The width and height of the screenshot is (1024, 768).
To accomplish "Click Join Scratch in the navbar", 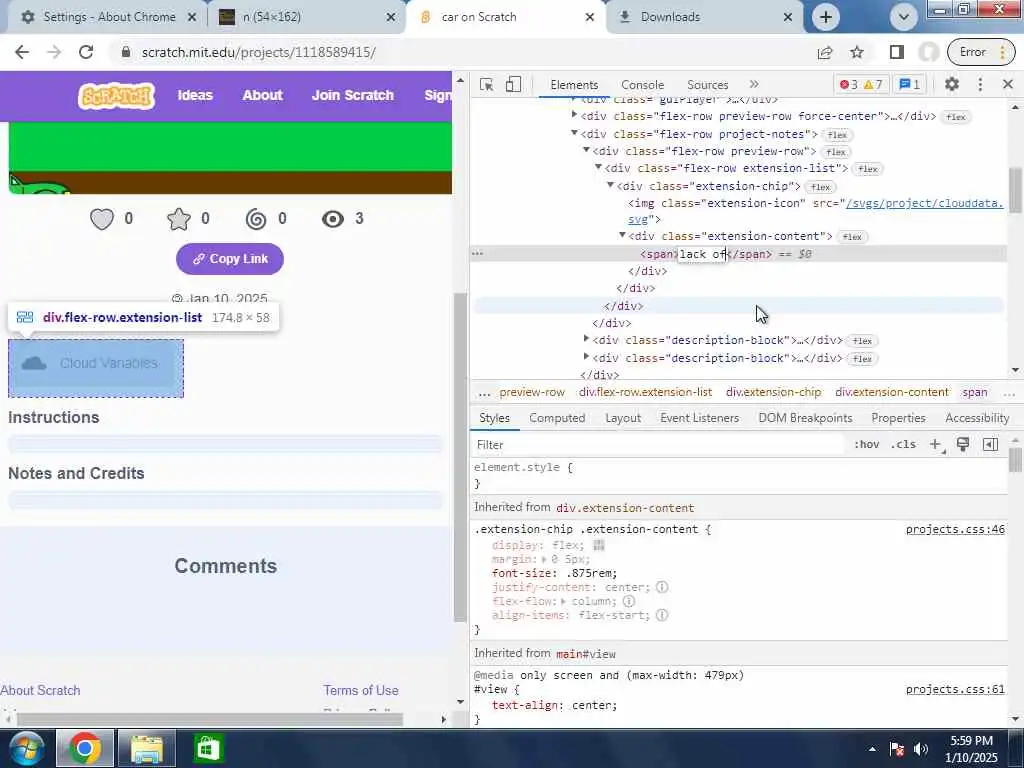I will click(353, 95).
